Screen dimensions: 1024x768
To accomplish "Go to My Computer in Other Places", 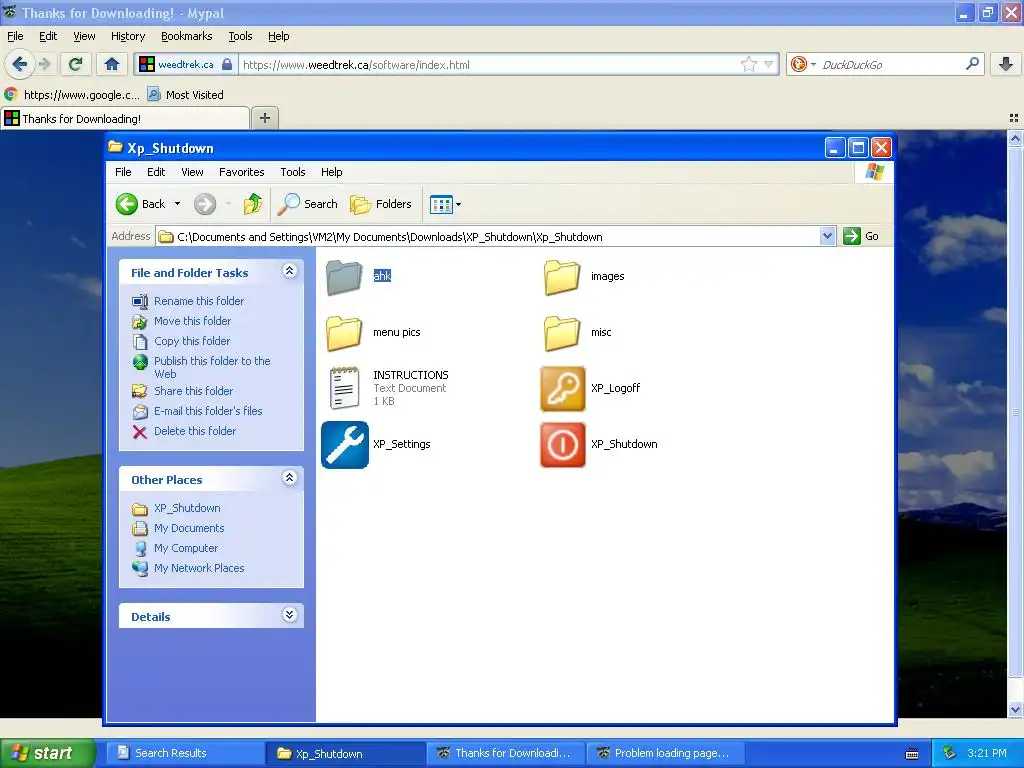I will click(185, 549).
